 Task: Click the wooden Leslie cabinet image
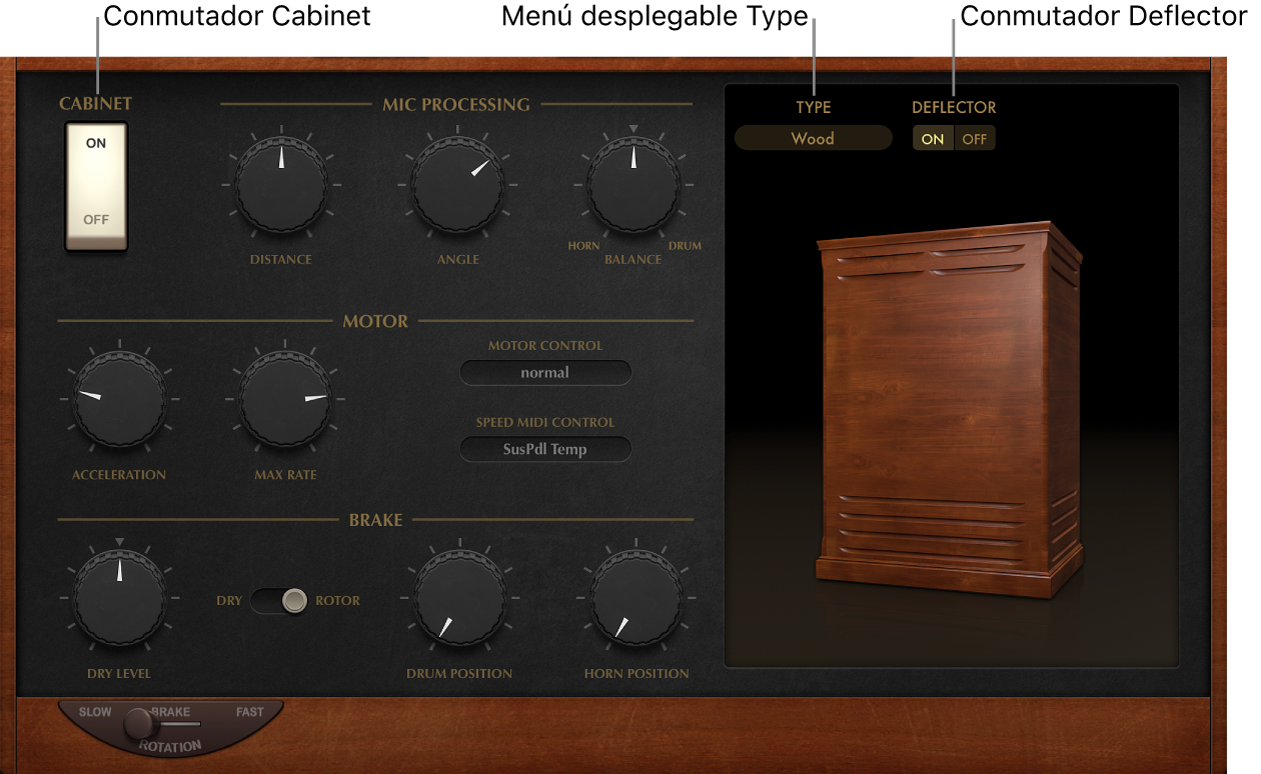point(948,410)
